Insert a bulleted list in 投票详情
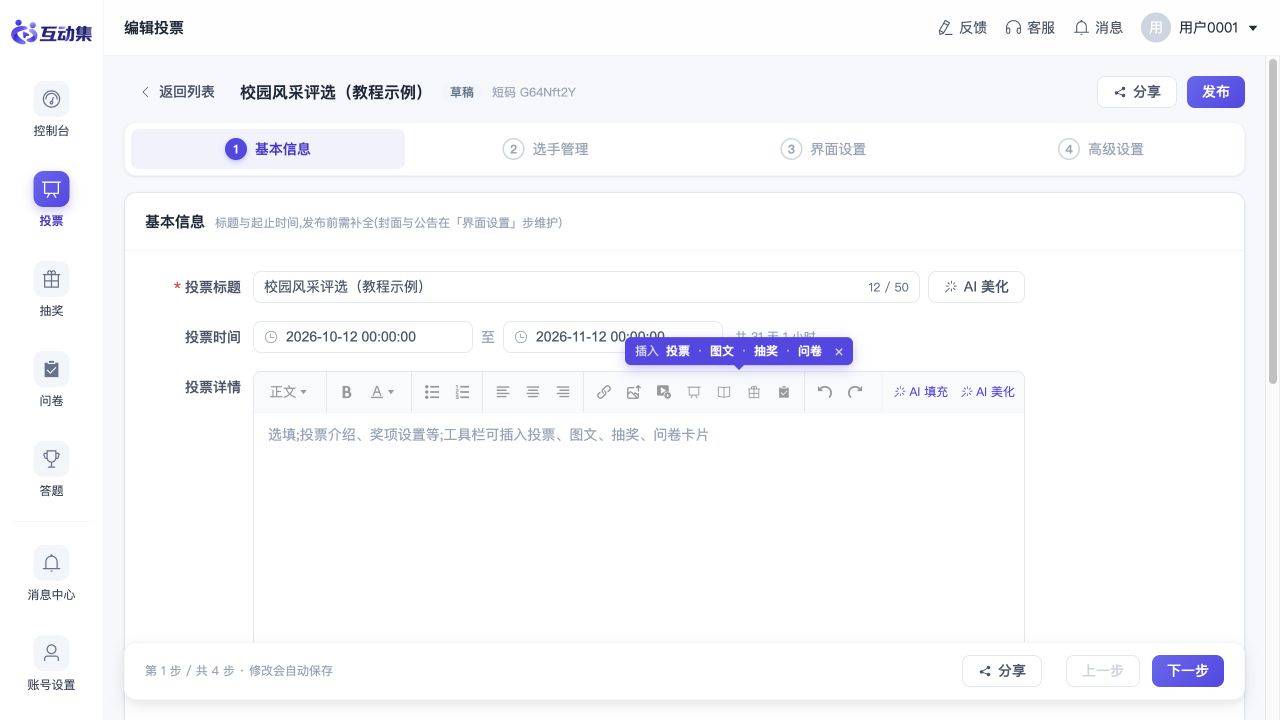Screen dimensions: 1280x720 (x=432, y=392)
